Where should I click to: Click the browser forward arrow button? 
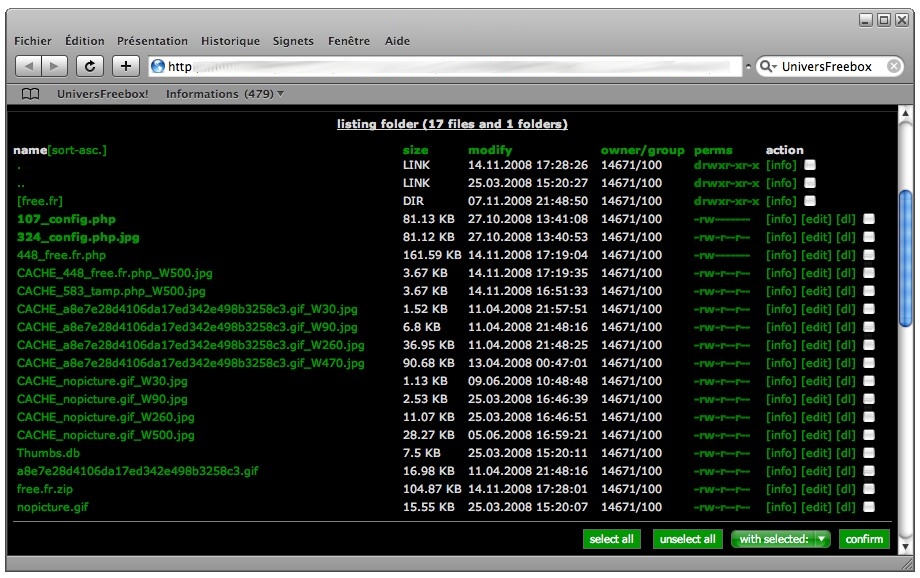[55, 66]
